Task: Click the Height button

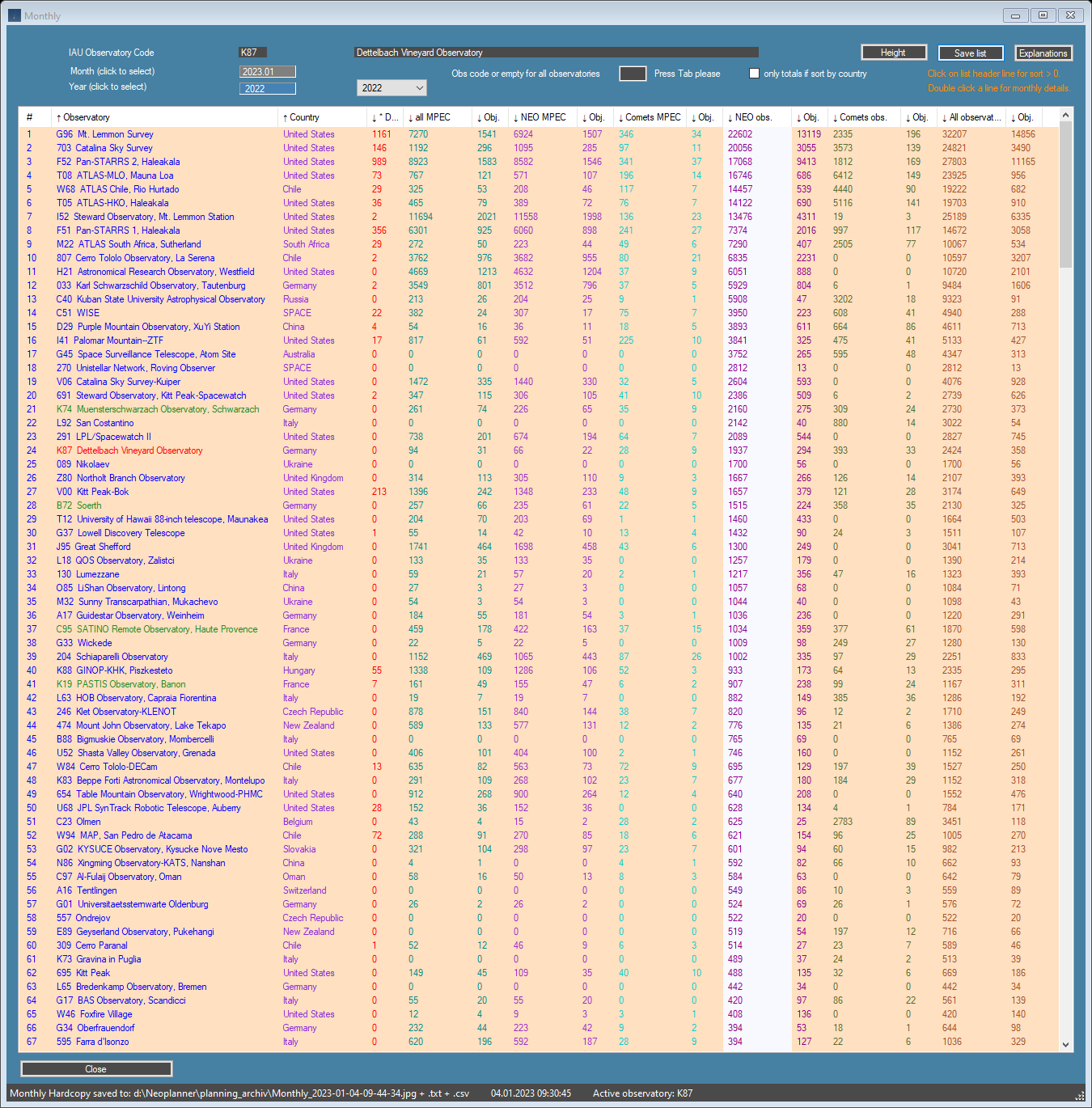Action: pyautogui.click(x=893, y=53)
